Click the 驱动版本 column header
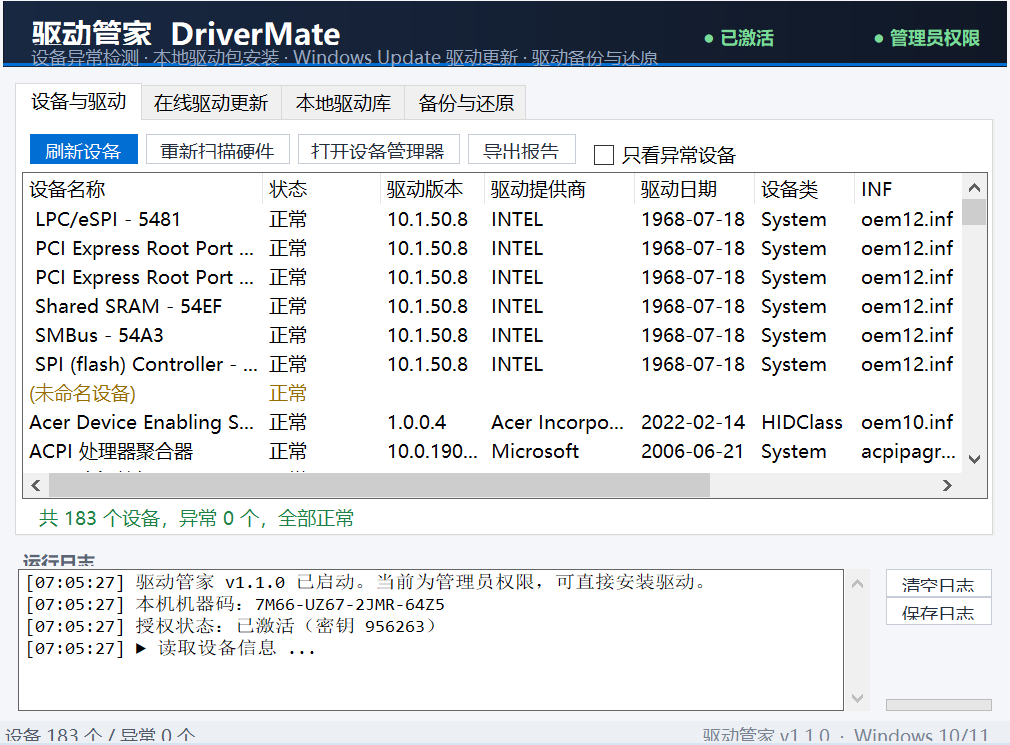 [x=433, y=189]
